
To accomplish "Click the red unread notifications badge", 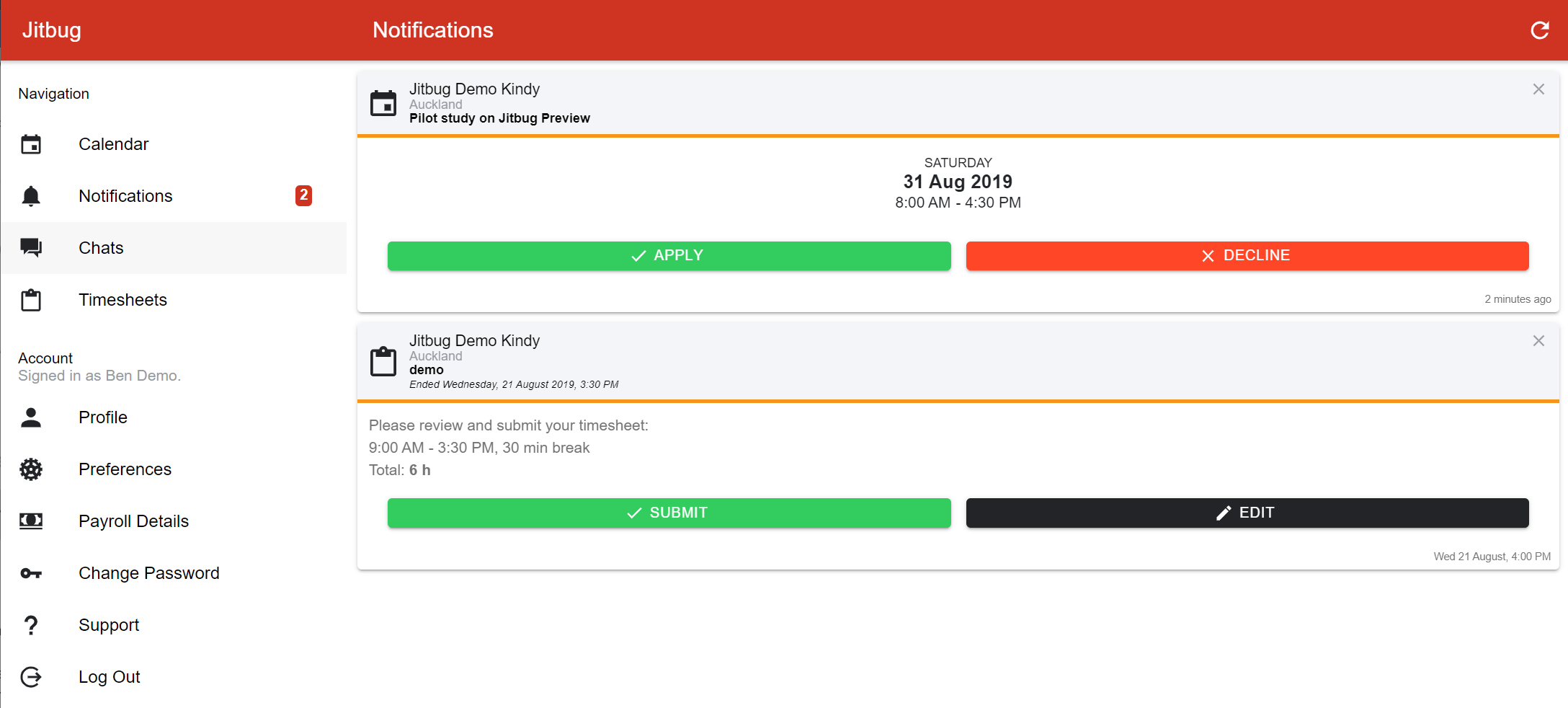I will 304,195.
